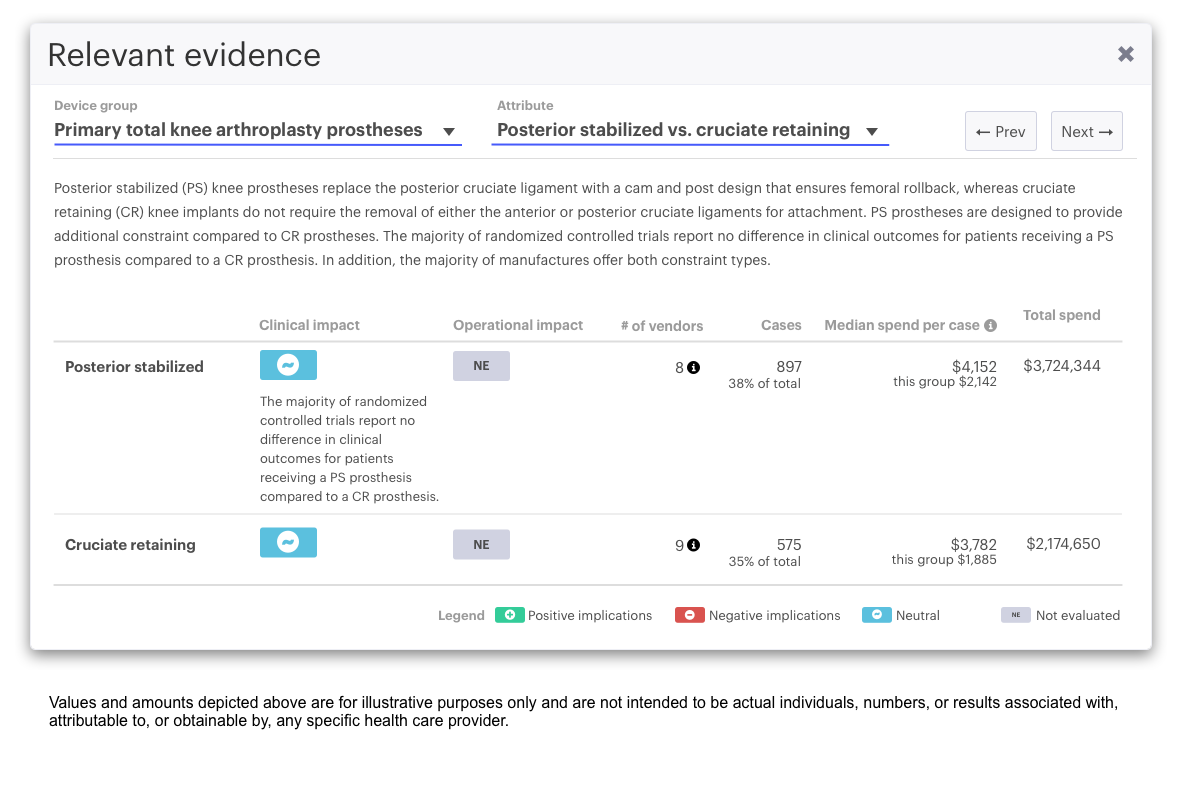Click Posterior stabilized NE operational impact badge
The height and width of the screenshot is (788, 1200).
click(481, 366)
